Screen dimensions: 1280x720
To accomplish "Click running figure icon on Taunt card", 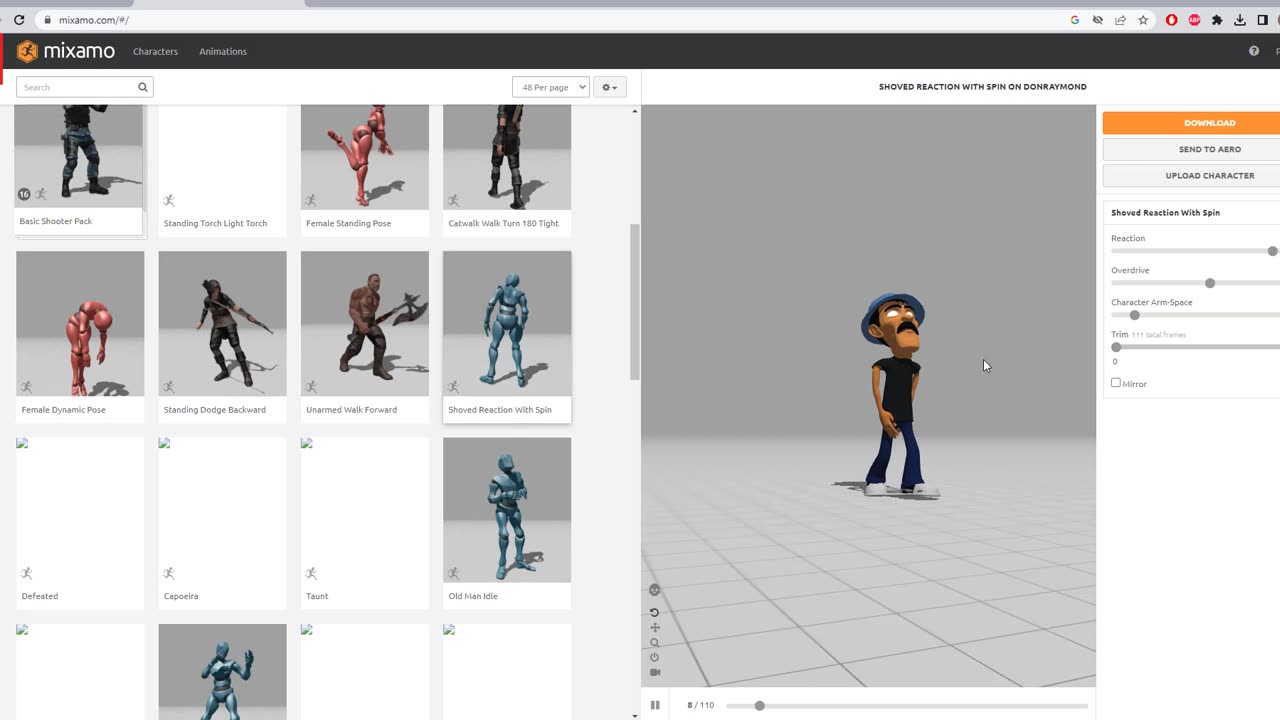I will [311, 573].
